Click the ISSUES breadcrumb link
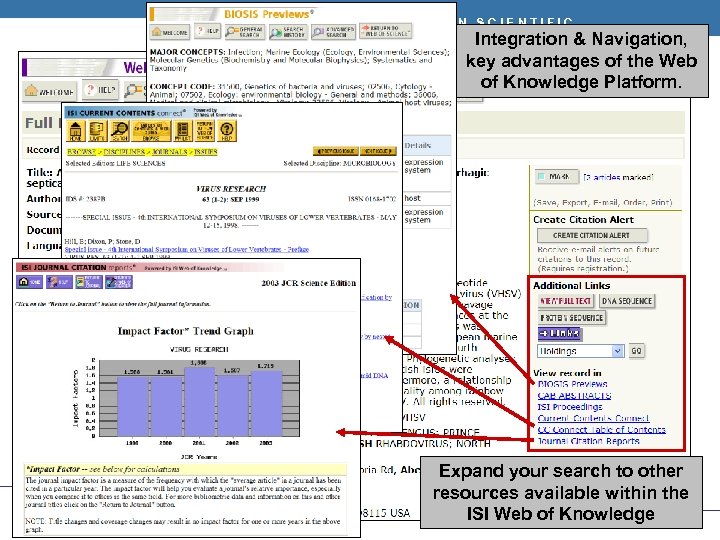 [x=205, y=152]
